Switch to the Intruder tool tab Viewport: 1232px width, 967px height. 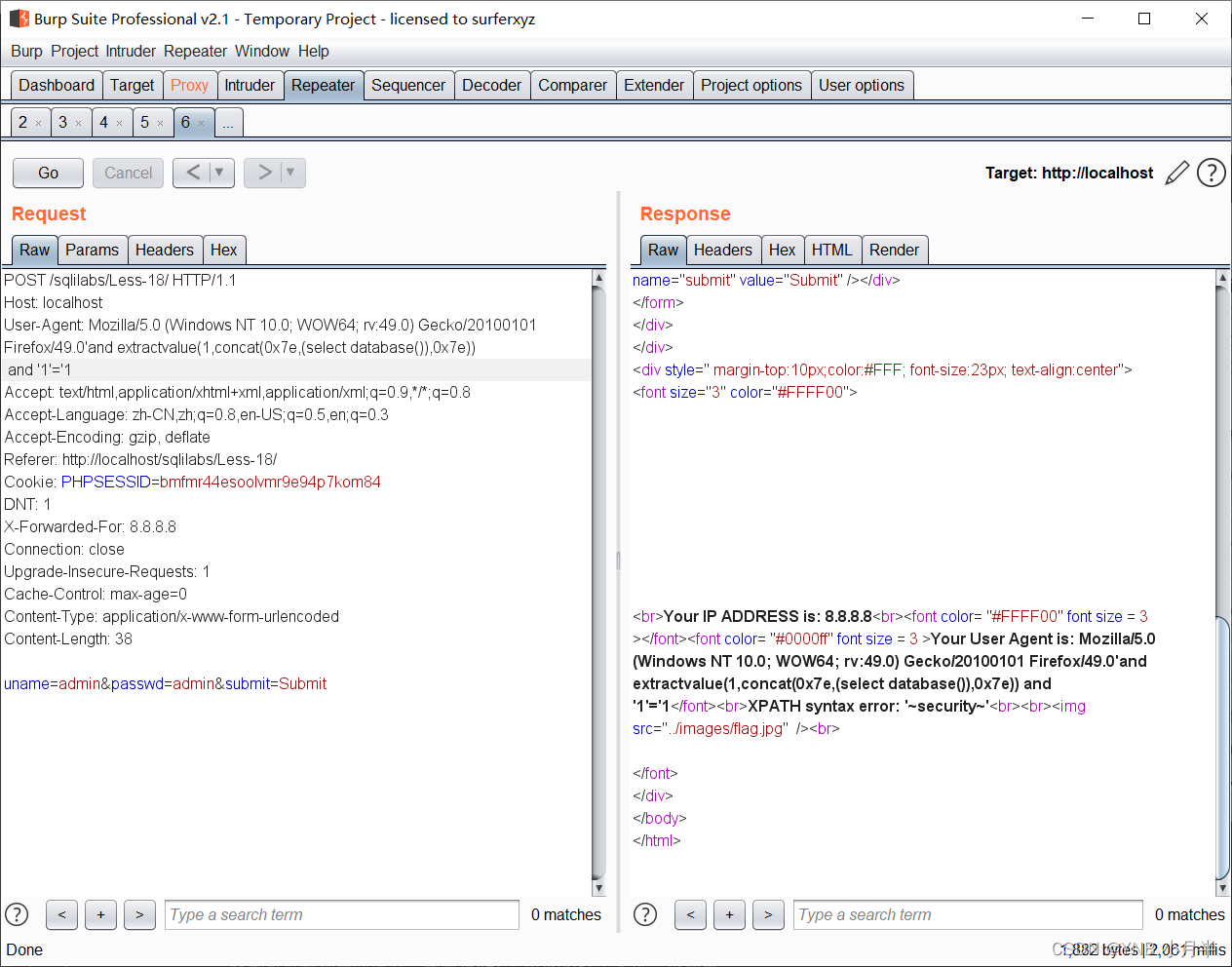point(250,85)
